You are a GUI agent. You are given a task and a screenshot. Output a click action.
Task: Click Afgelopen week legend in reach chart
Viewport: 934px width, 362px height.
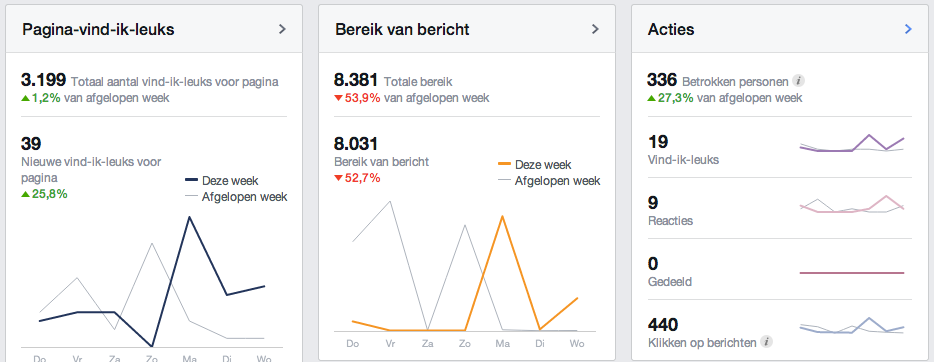point(549,180)
